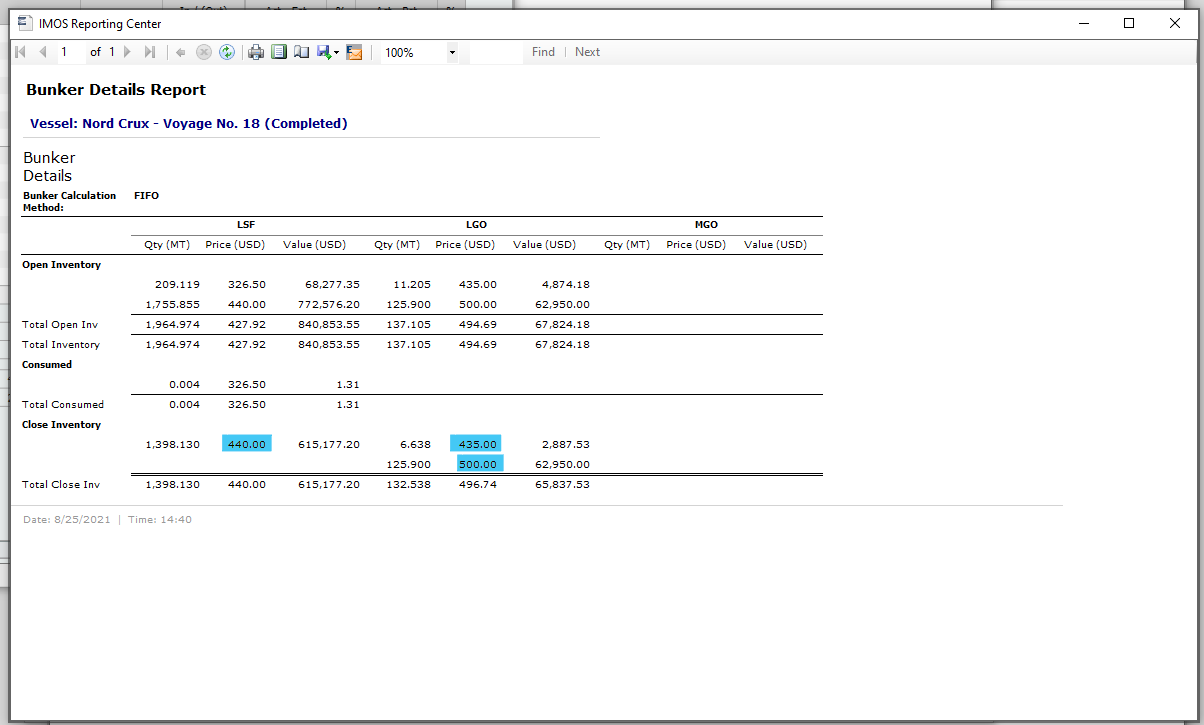
Task: Jump to the last page of report
Action: tap(150, 52)
